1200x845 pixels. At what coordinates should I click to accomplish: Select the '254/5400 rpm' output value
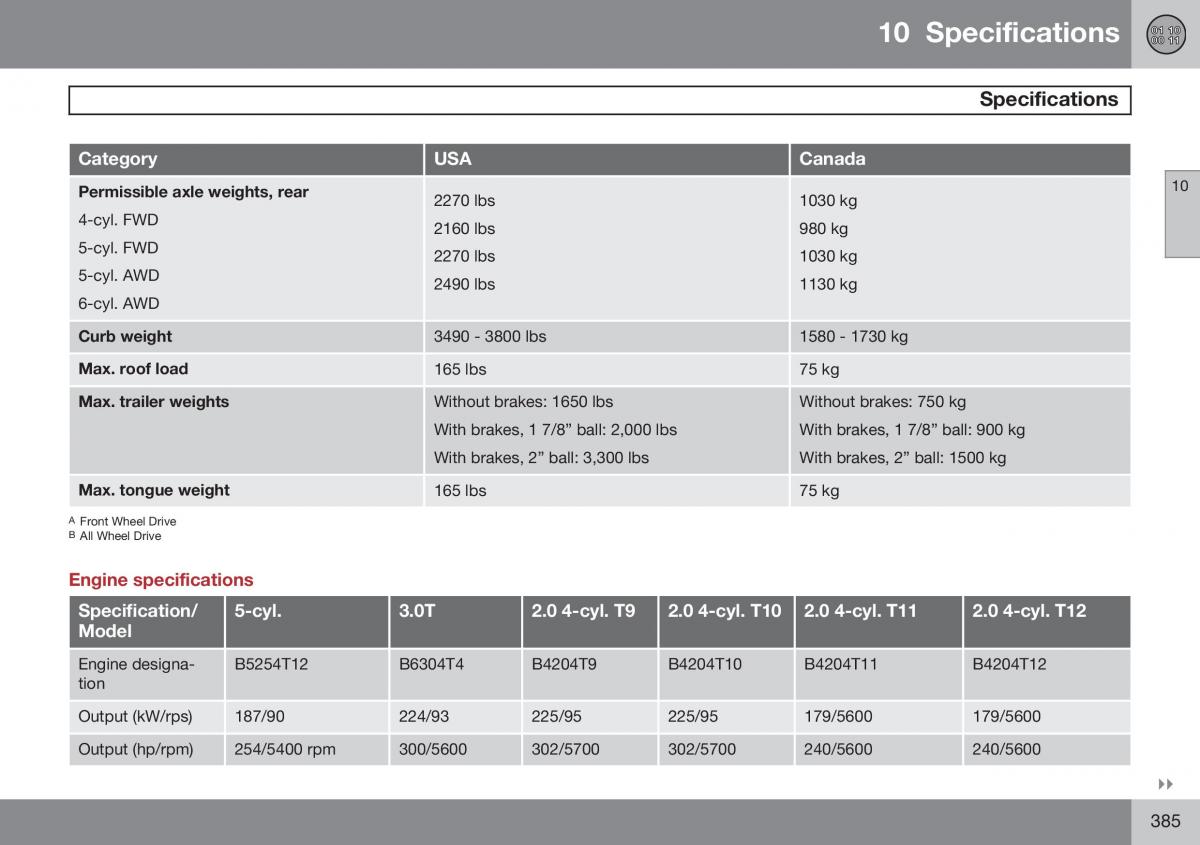tap(285, 749)
